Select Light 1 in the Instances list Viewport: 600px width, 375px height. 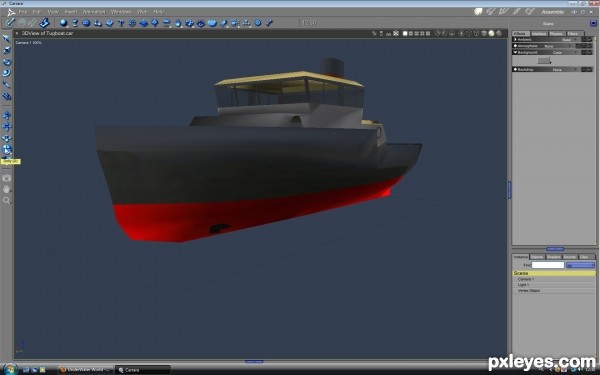(x=554, y=285)
